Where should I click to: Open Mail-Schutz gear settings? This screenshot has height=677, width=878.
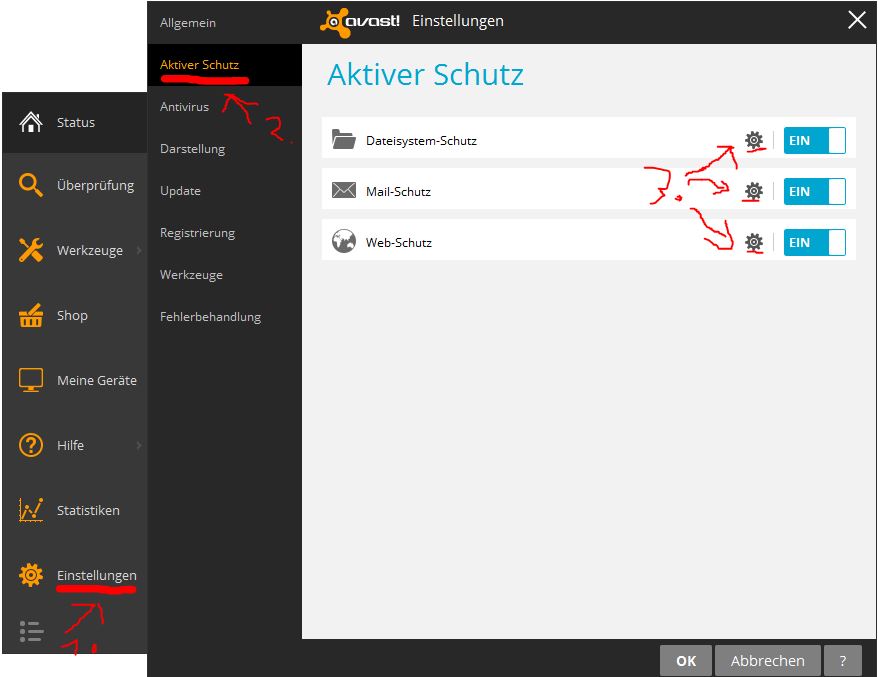point(754,191)
